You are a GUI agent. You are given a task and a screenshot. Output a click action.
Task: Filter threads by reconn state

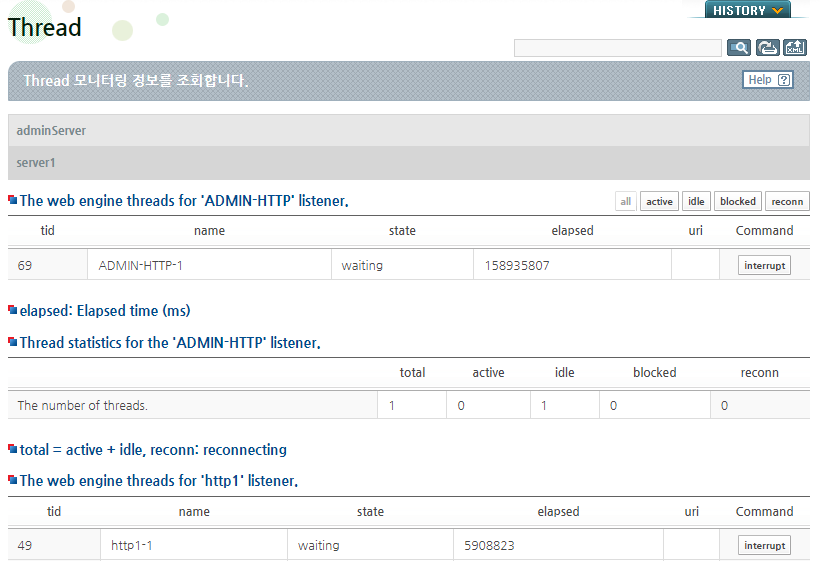[x=787, y=201]
